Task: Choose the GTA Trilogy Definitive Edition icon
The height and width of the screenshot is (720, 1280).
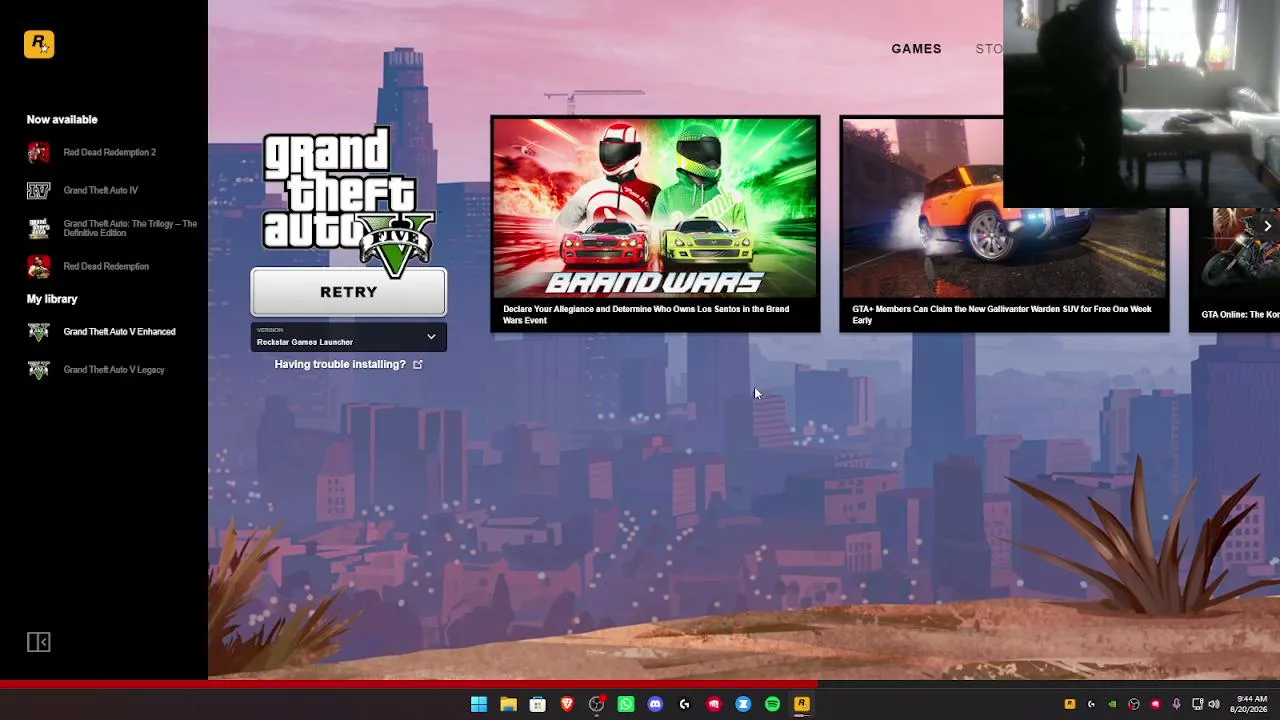Action: coord(38,228)
